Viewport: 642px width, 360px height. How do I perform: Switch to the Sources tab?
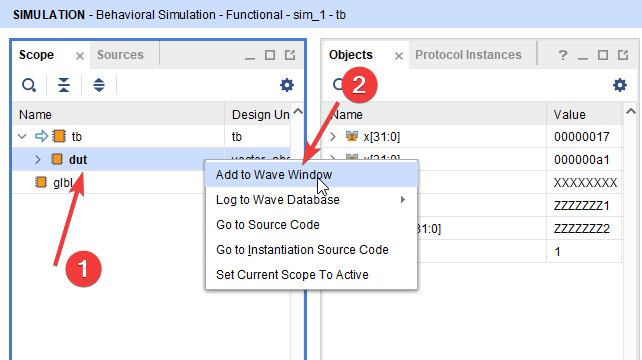click(x=120, y=55)
